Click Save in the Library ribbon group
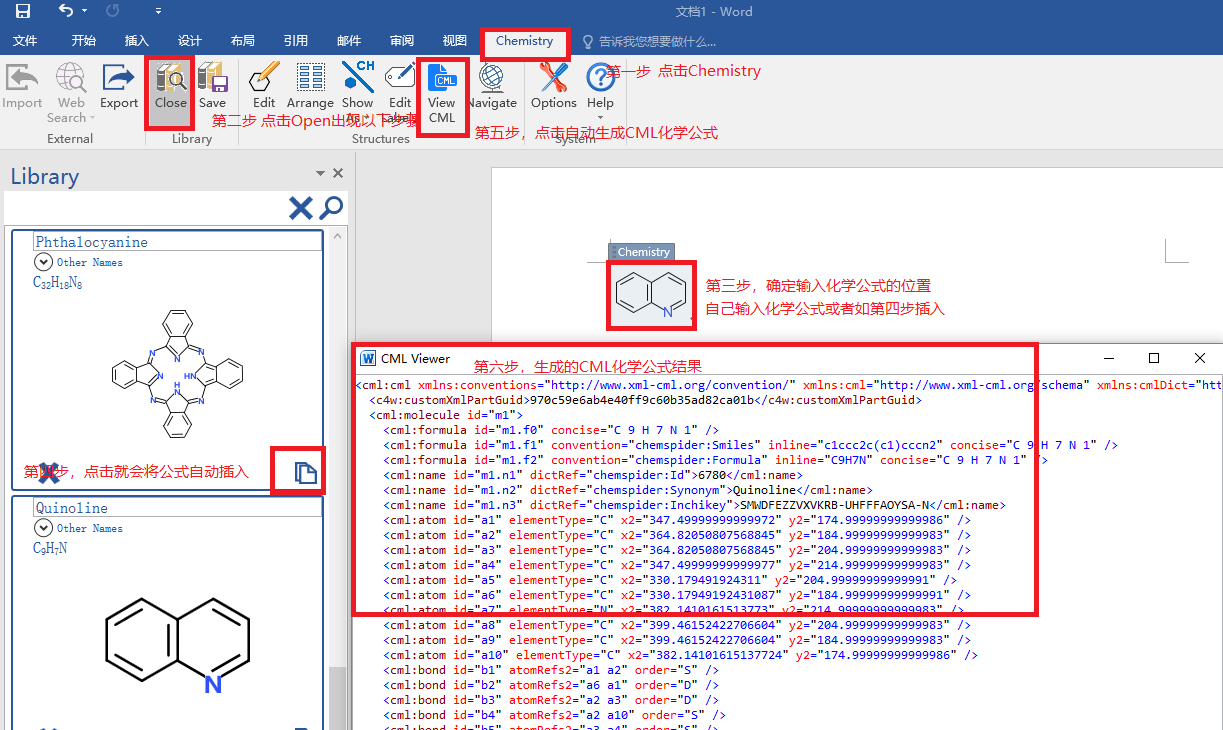Image resolution: width=1223 pixels, height=730 pixels. click(x=212, y=88)
